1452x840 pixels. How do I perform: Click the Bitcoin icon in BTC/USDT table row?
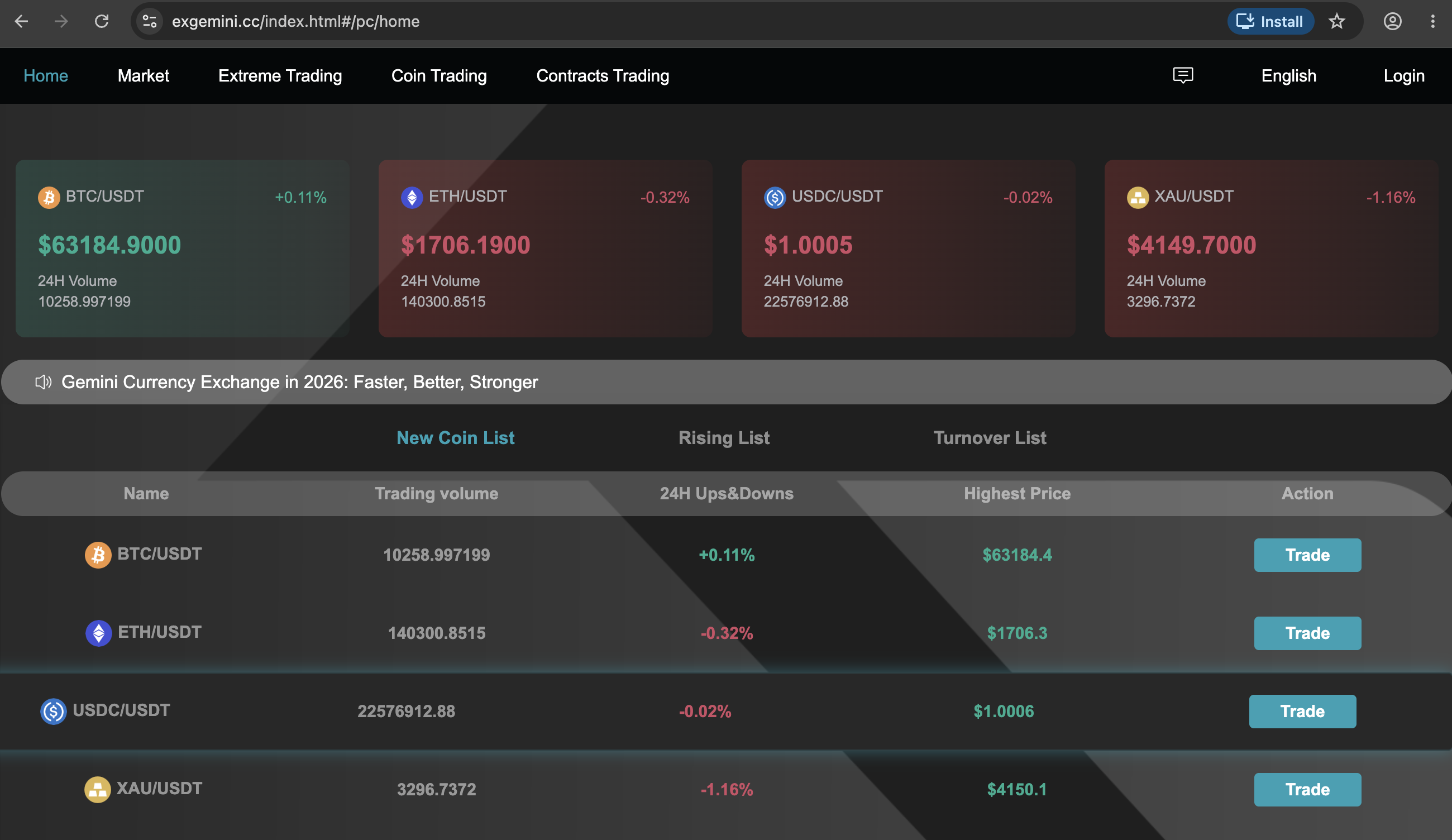tap(98, 555)
